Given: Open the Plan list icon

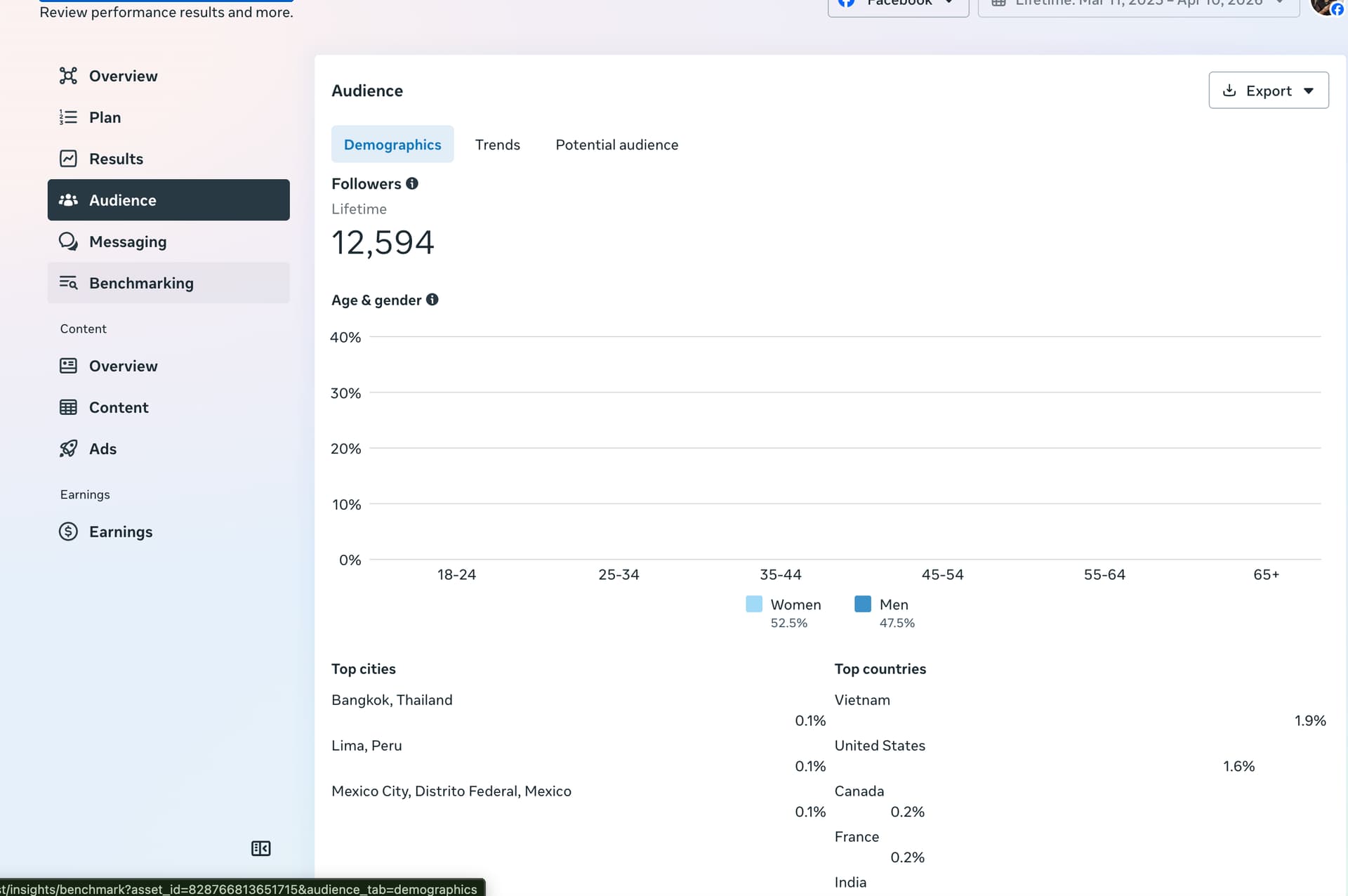Looking at the screenshot, I should pyautogui.click(x=68, y=117).
